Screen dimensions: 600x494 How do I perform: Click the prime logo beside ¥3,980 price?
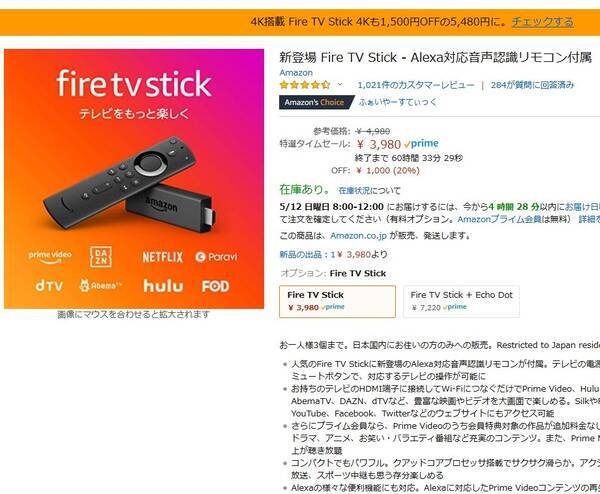click(x=421, y=143)
